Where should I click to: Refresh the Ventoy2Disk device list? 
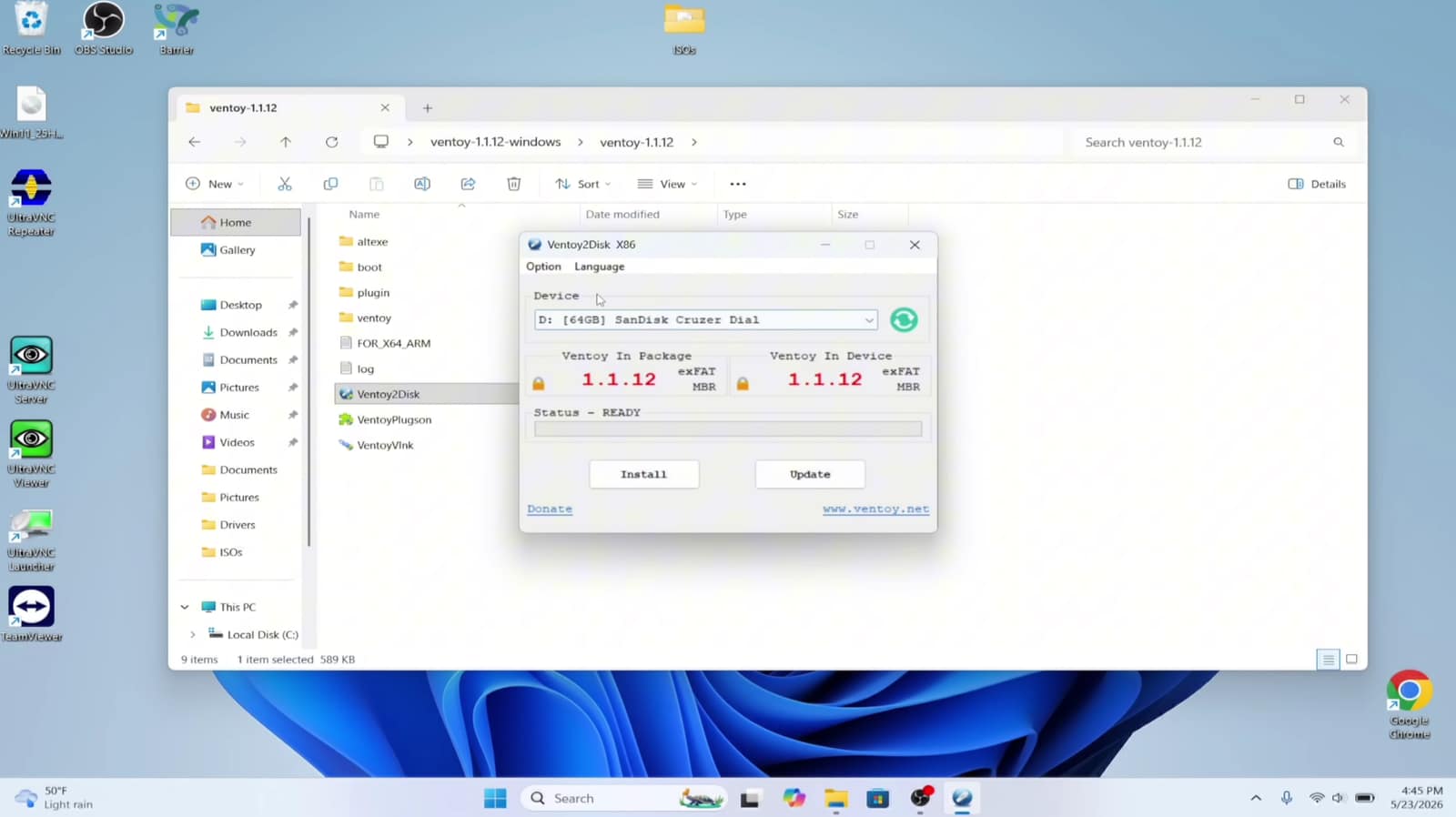904,319
